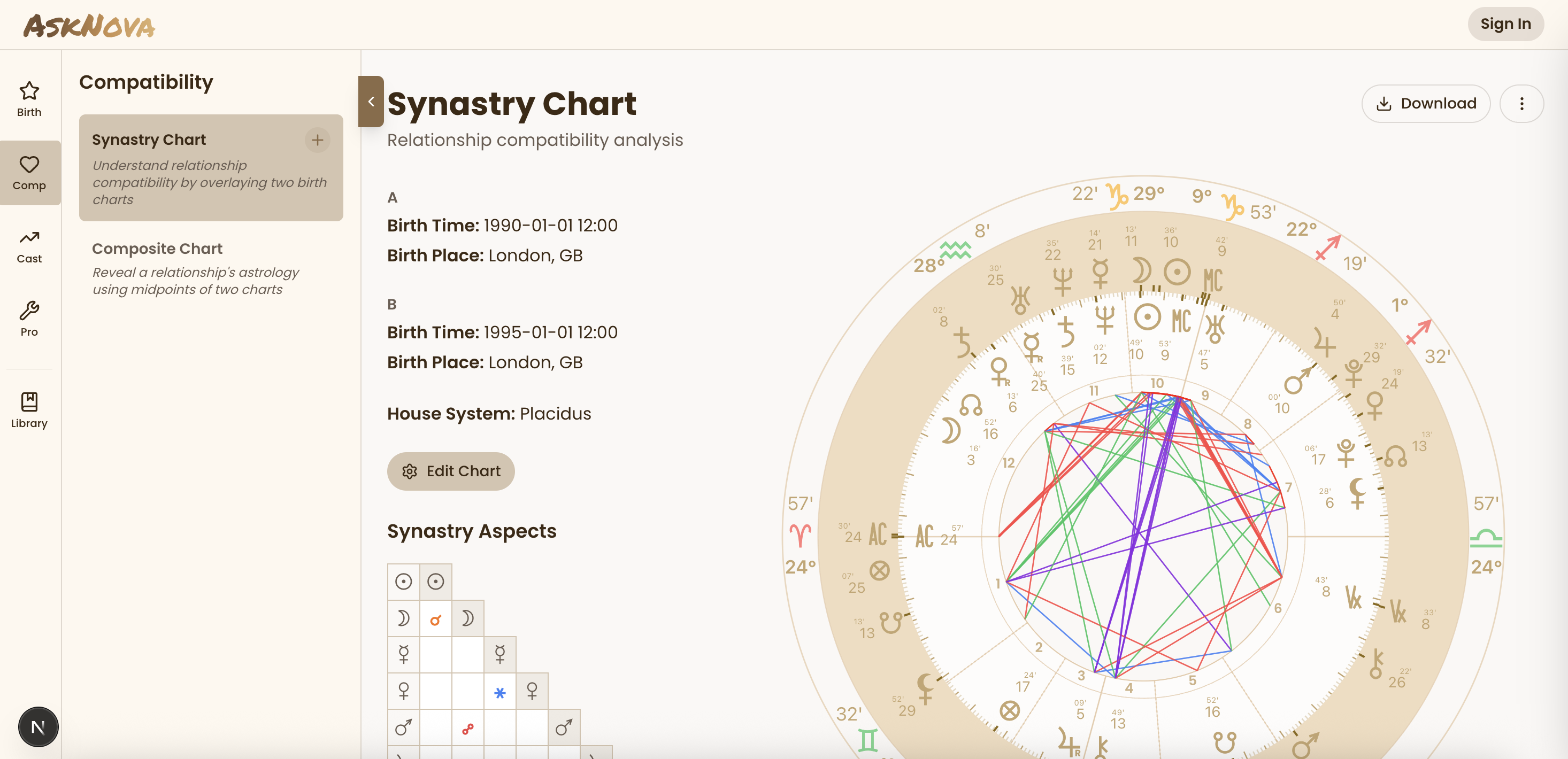Click the round N badge icon
This screenshot has width=1568, height=759.
pos(39,726)
